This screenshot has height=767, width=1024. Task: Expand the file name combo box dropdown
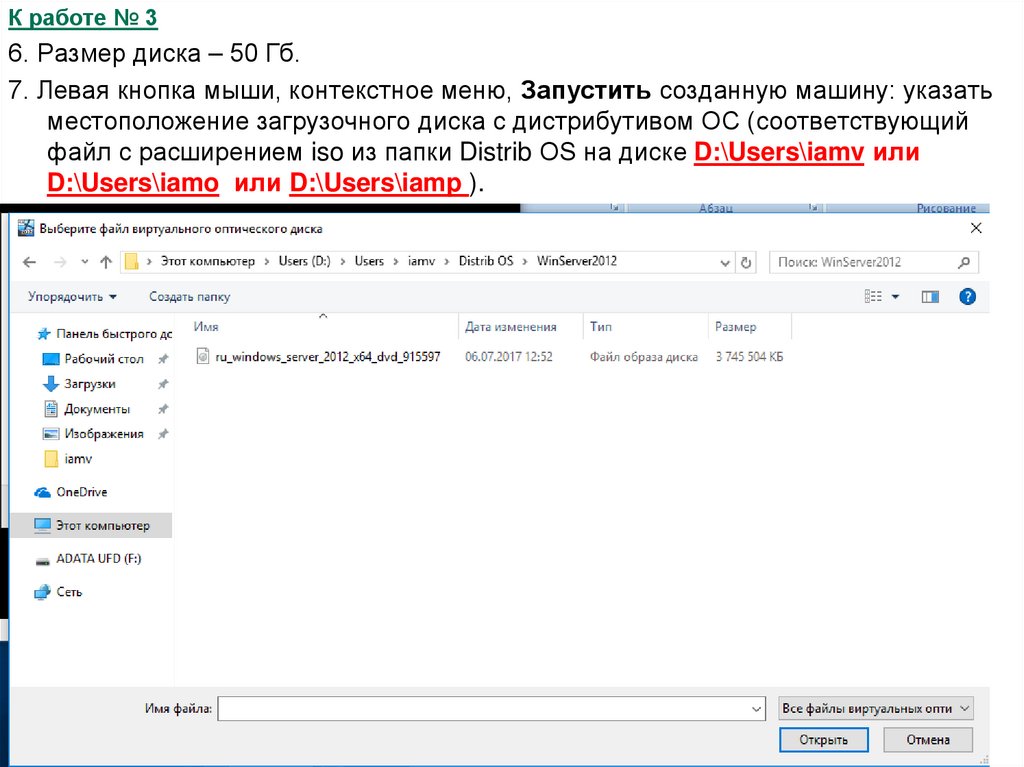click(x=756, y=708)
